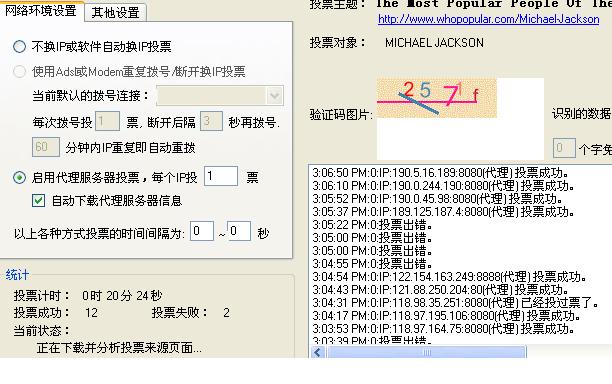Image resolution: width=612 pixels, height=384 pixels.
Task: Click the votes-per-IP input field
Action: (221, 176)
